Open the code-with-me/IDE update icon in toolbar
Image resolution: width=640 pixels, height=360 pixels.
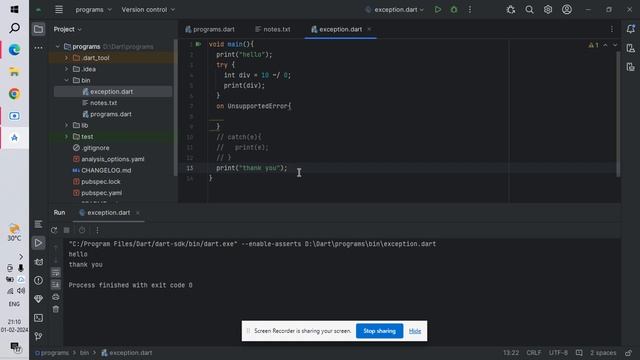point(511,9)
